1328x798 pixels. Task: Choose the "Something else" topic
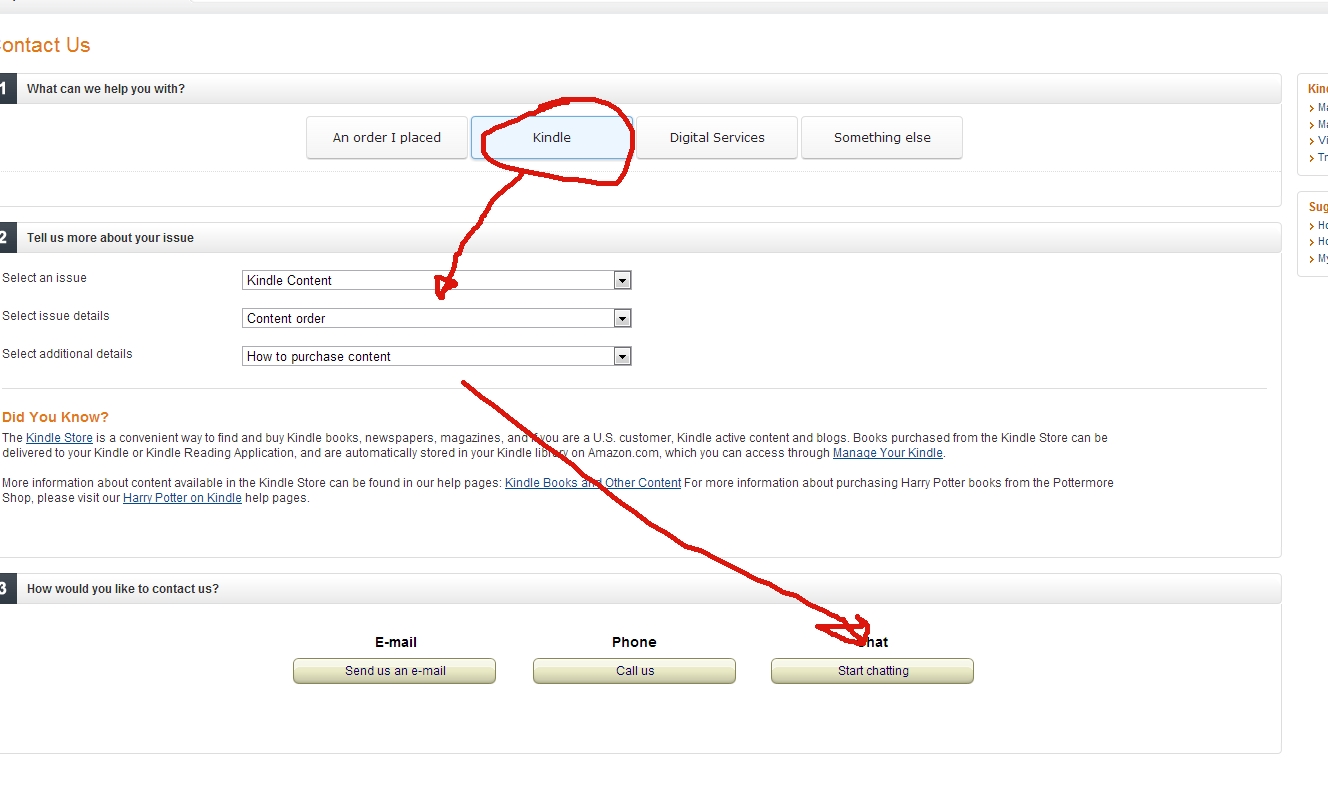point(882,138)
